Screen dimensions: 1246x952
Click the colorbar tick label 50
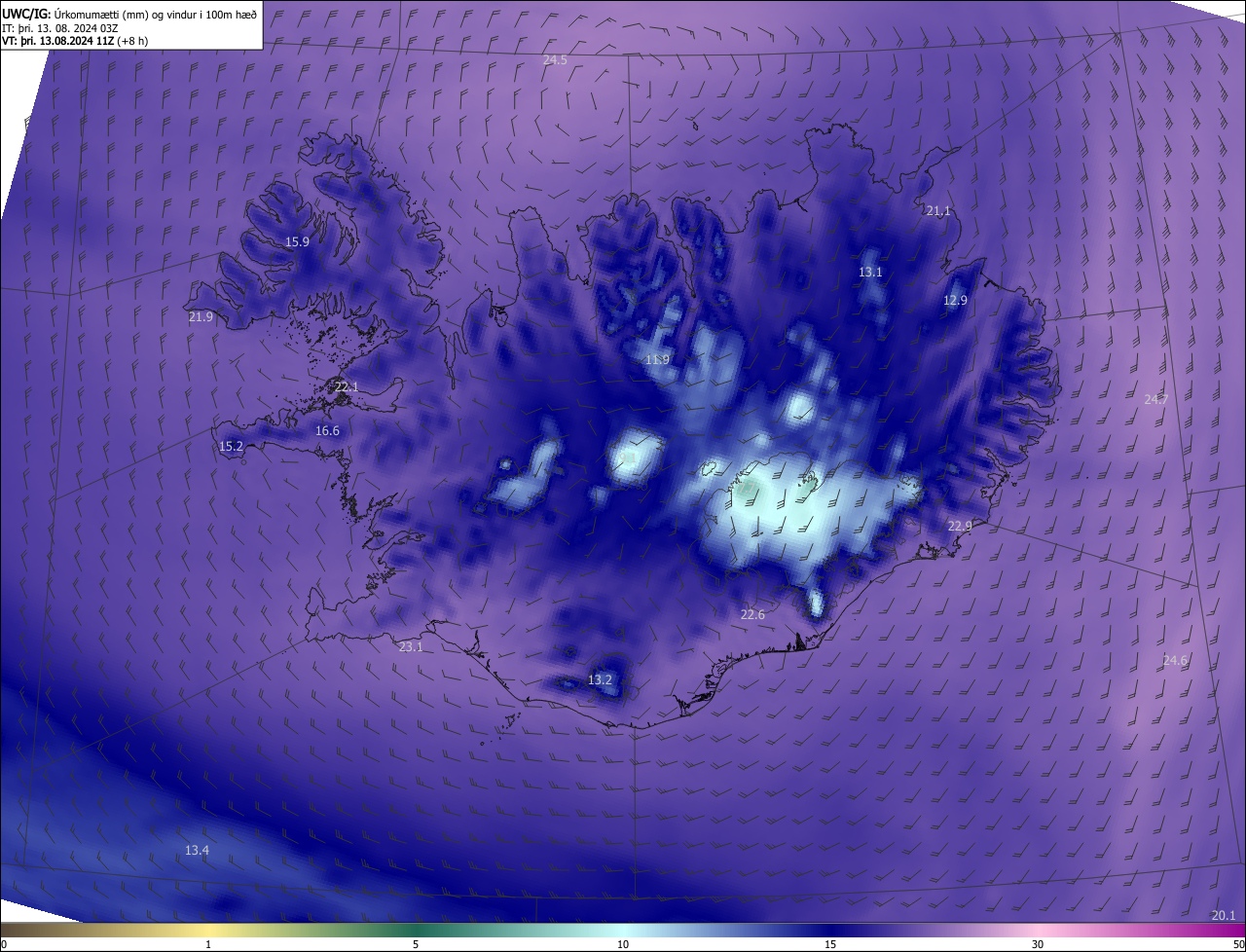coord(1238,944)
